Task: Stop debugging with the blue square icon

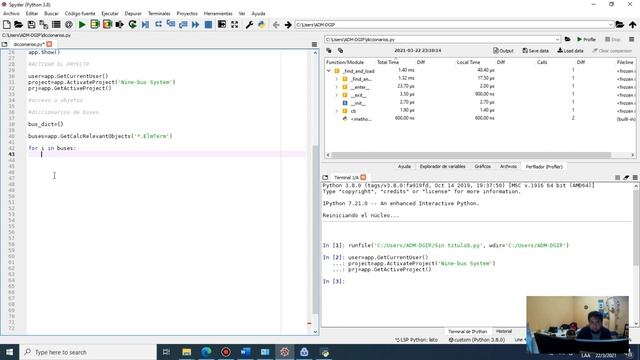Action: tap(208, 25)
